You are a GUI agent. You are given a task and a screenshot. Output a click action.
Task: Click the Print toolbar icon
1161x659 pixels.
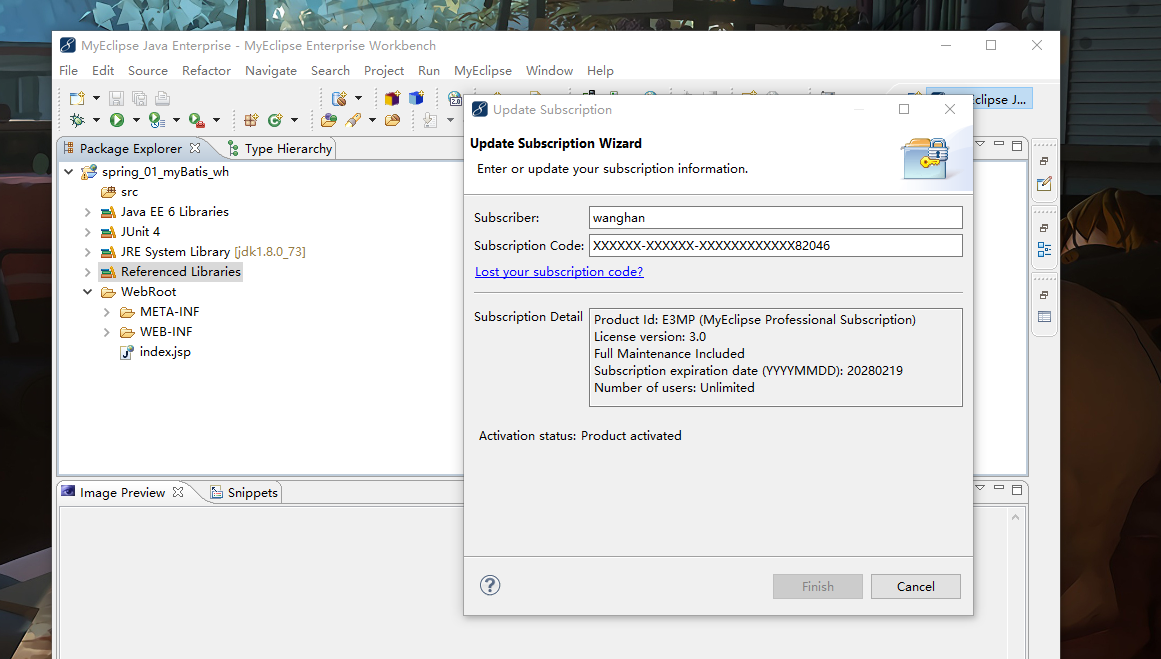tap(162, 98)
